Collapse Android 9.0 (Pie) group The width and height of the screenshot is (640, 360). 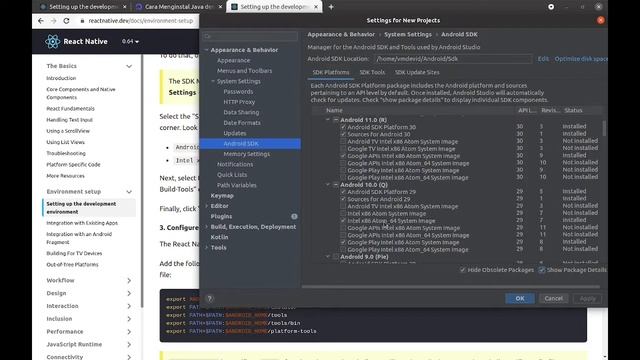point(328,257)
